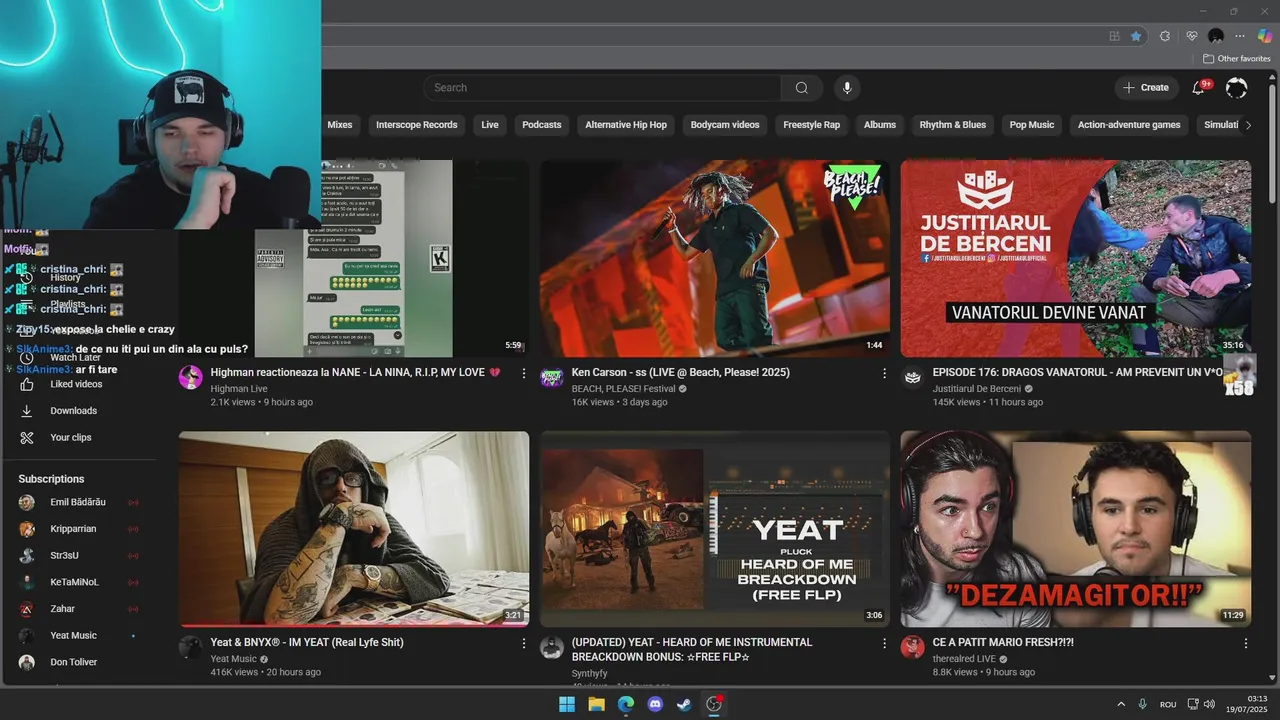Open YouTube notifications bell
Viewport: 1280px width, 720px height.
1198,88
